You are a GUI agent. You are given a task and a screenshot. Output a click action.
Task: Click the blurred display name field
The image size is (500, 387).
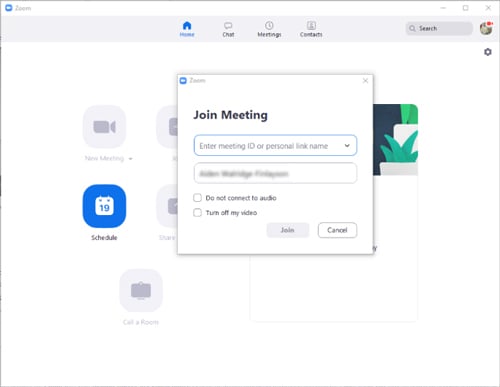[x=275, y=173]
